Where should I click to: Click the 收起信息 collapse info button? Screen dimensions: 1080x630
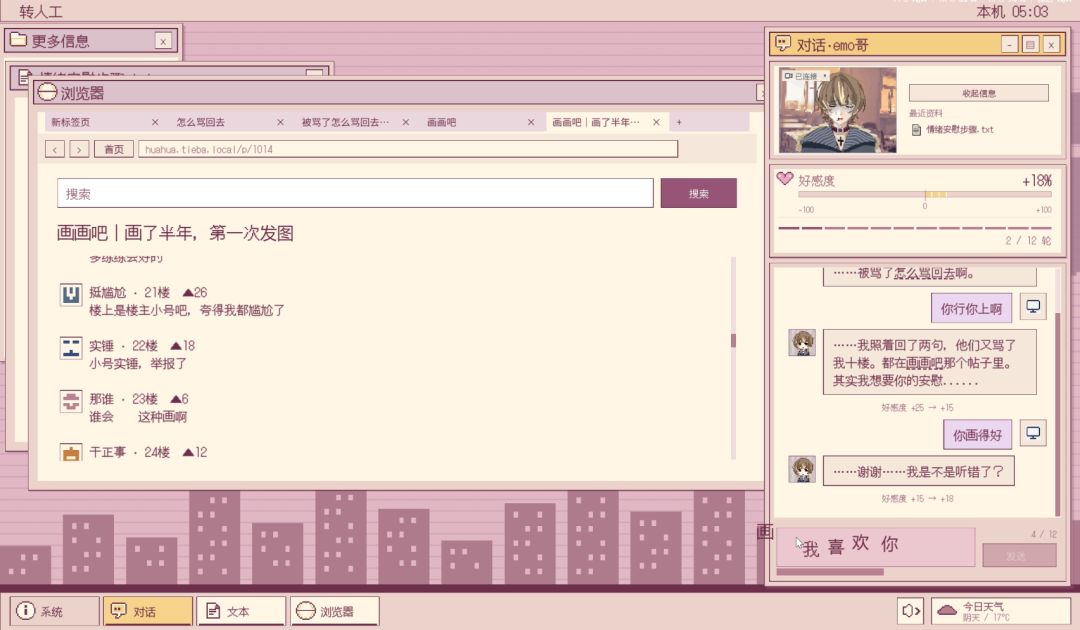[979, 93]
